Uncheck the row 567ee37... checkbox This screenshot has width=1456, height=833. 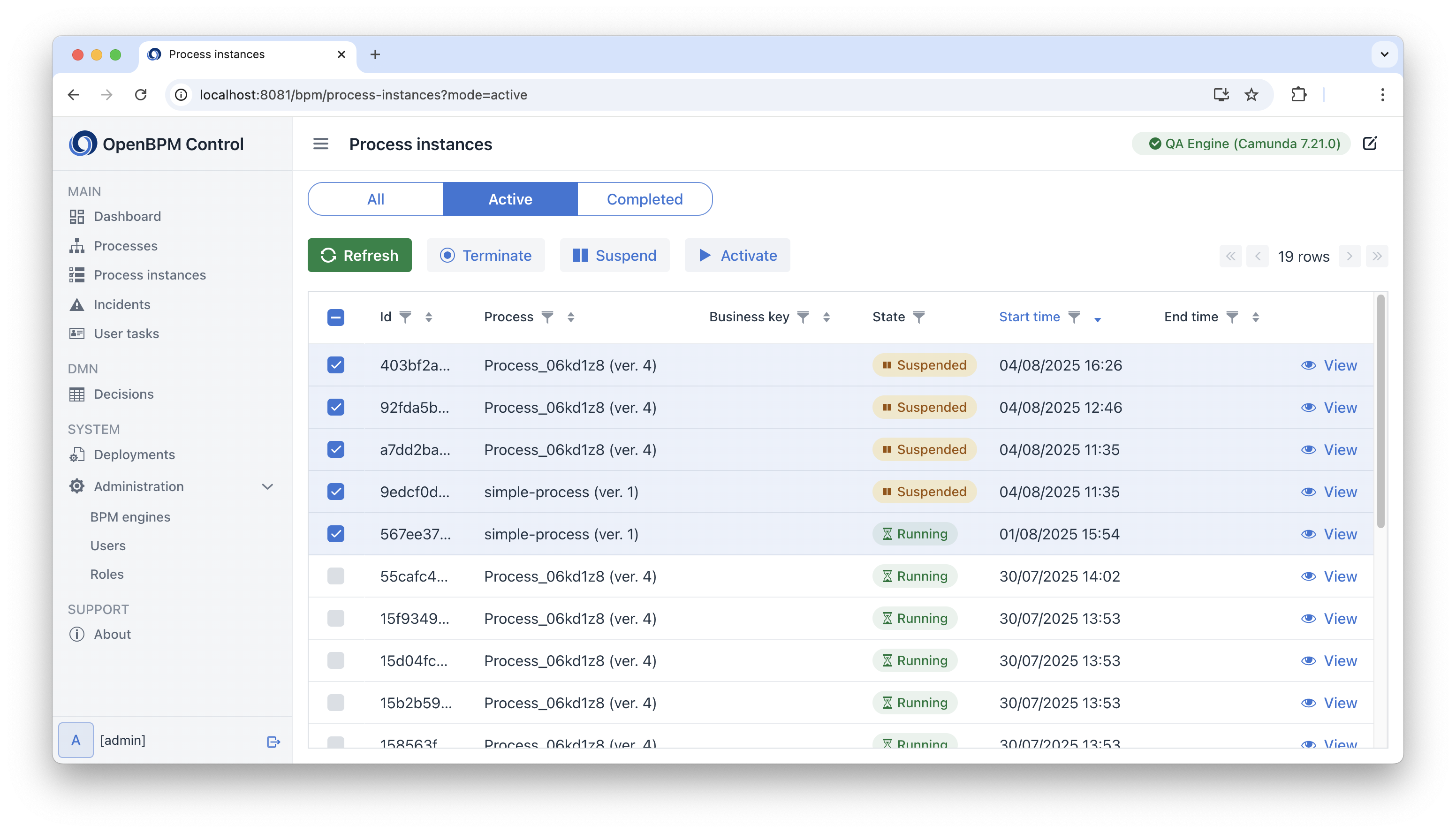336,534
